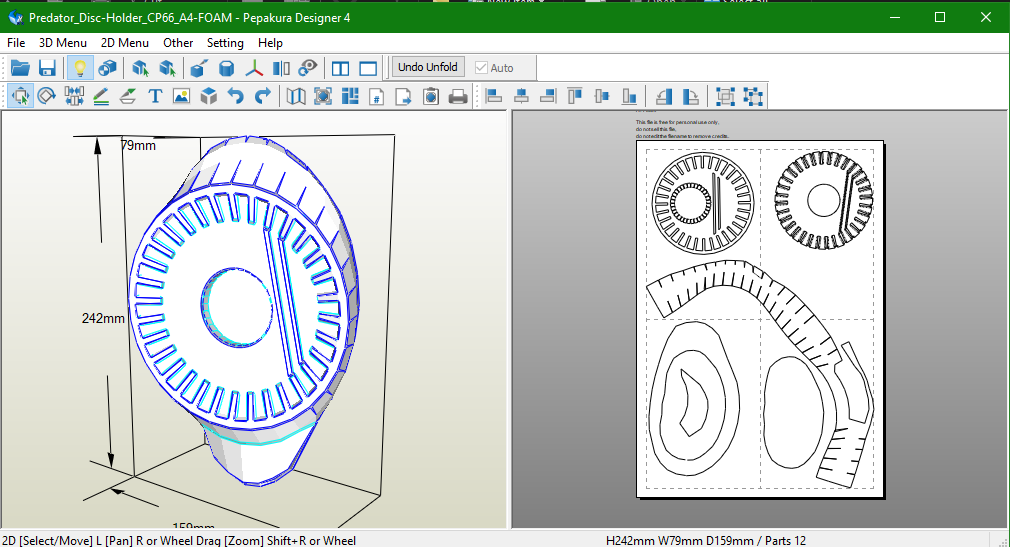Select the Text input T tool
Screen dimensions: 1010x547
pyautogui.click(x=155, y=96)
